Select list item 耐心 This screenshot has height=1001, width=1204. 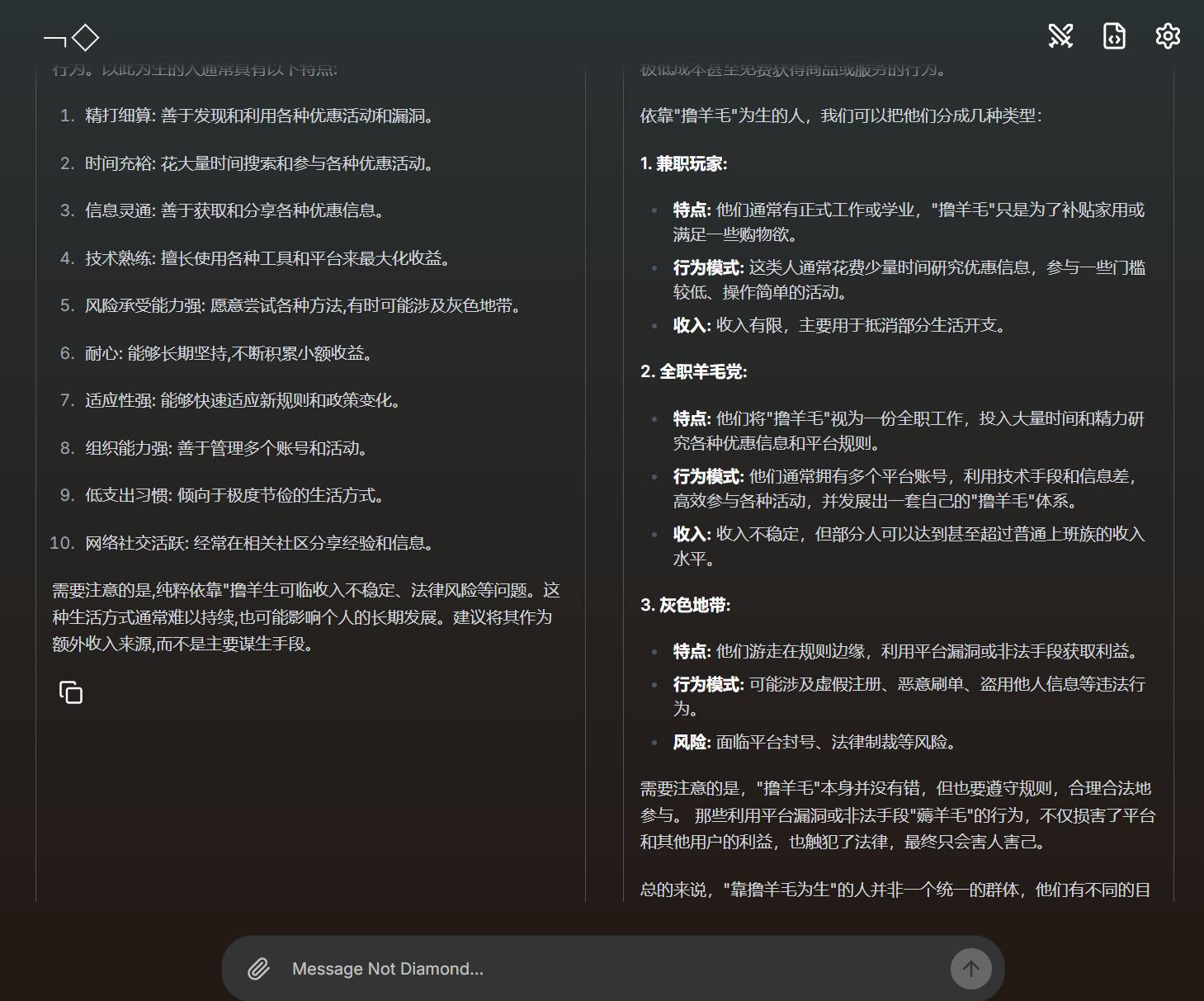pyautogui.click(x=230, y=353)
